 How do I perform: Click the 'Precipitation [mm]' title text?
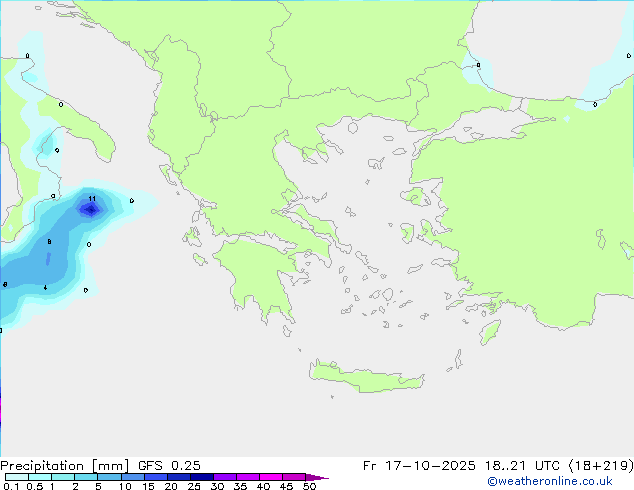[65, 466]
